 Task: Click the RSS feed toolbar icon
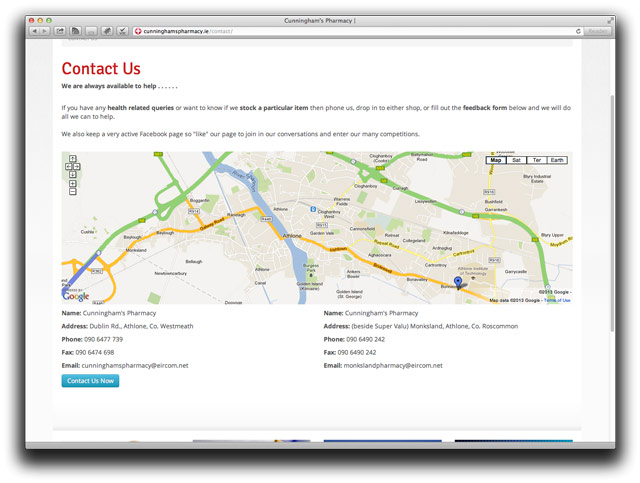76,31
